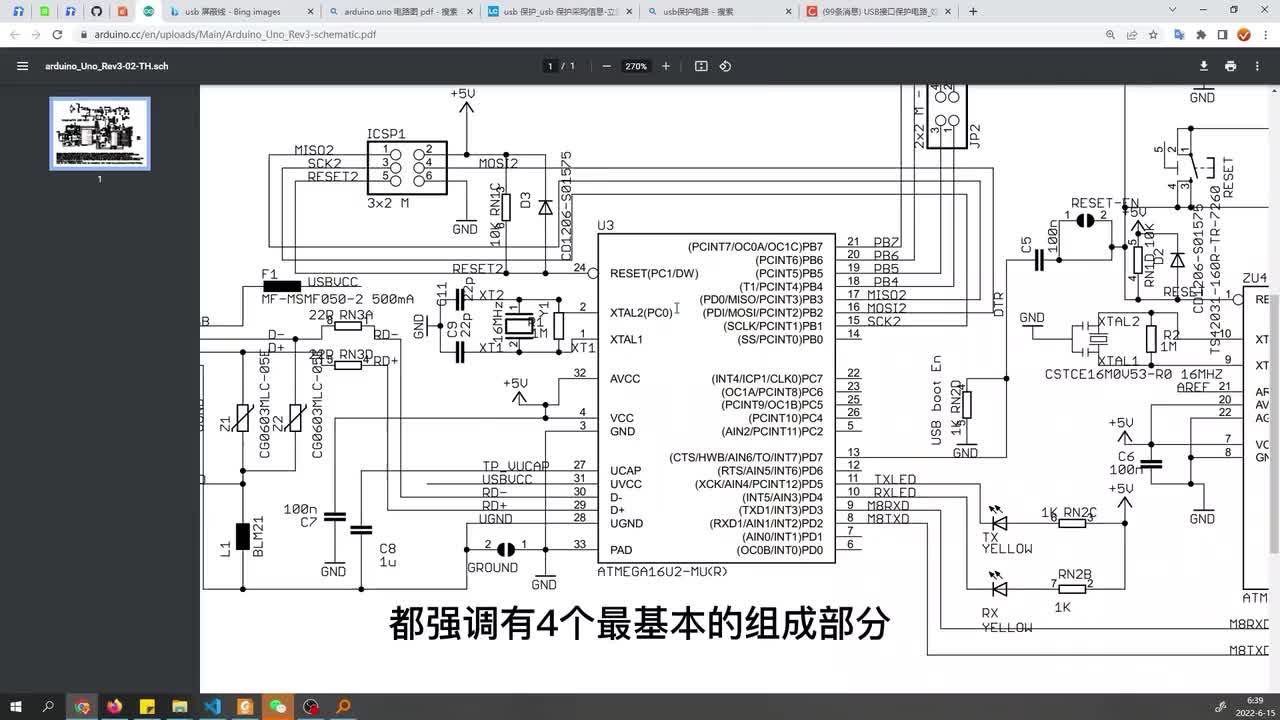Edit the 270% zoom level field
Image resolution: width=1280 pixels, height=720 pixels.
pos(636,66)
